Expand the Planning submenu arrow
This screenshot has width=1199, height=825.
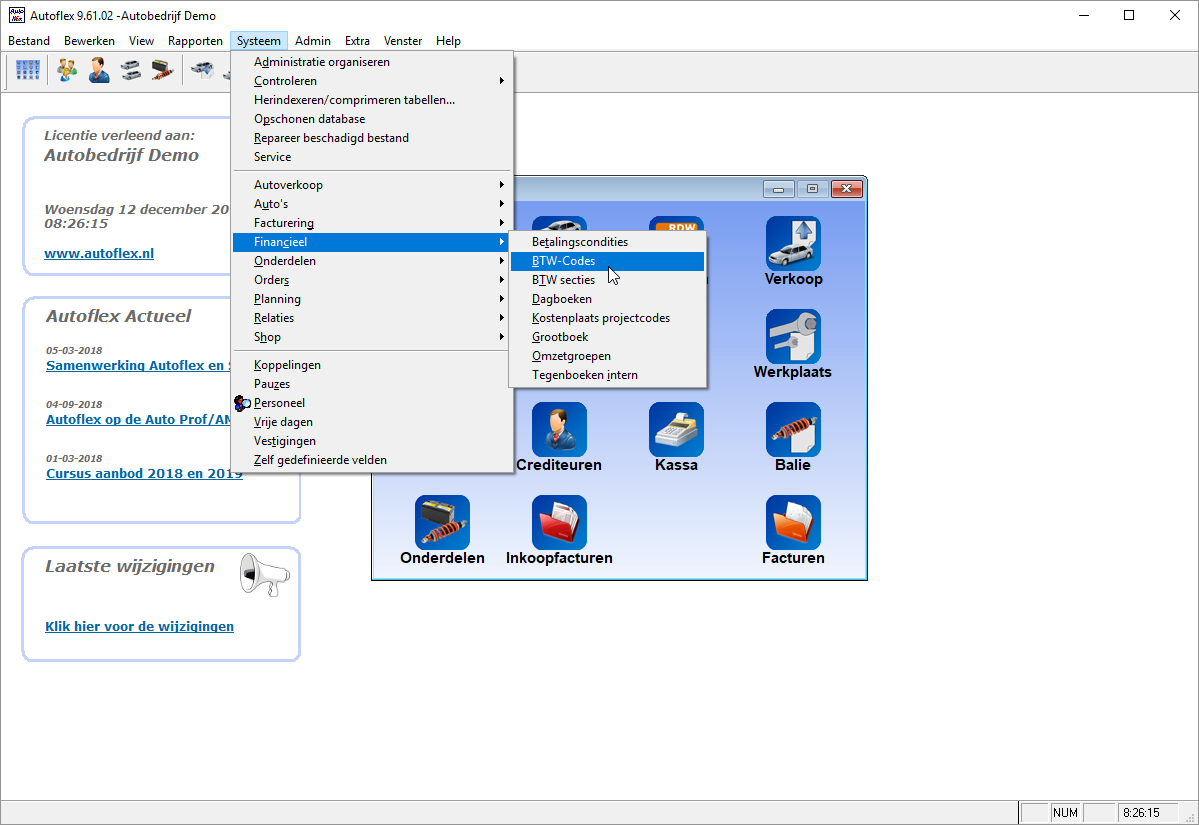pos(502,299)
